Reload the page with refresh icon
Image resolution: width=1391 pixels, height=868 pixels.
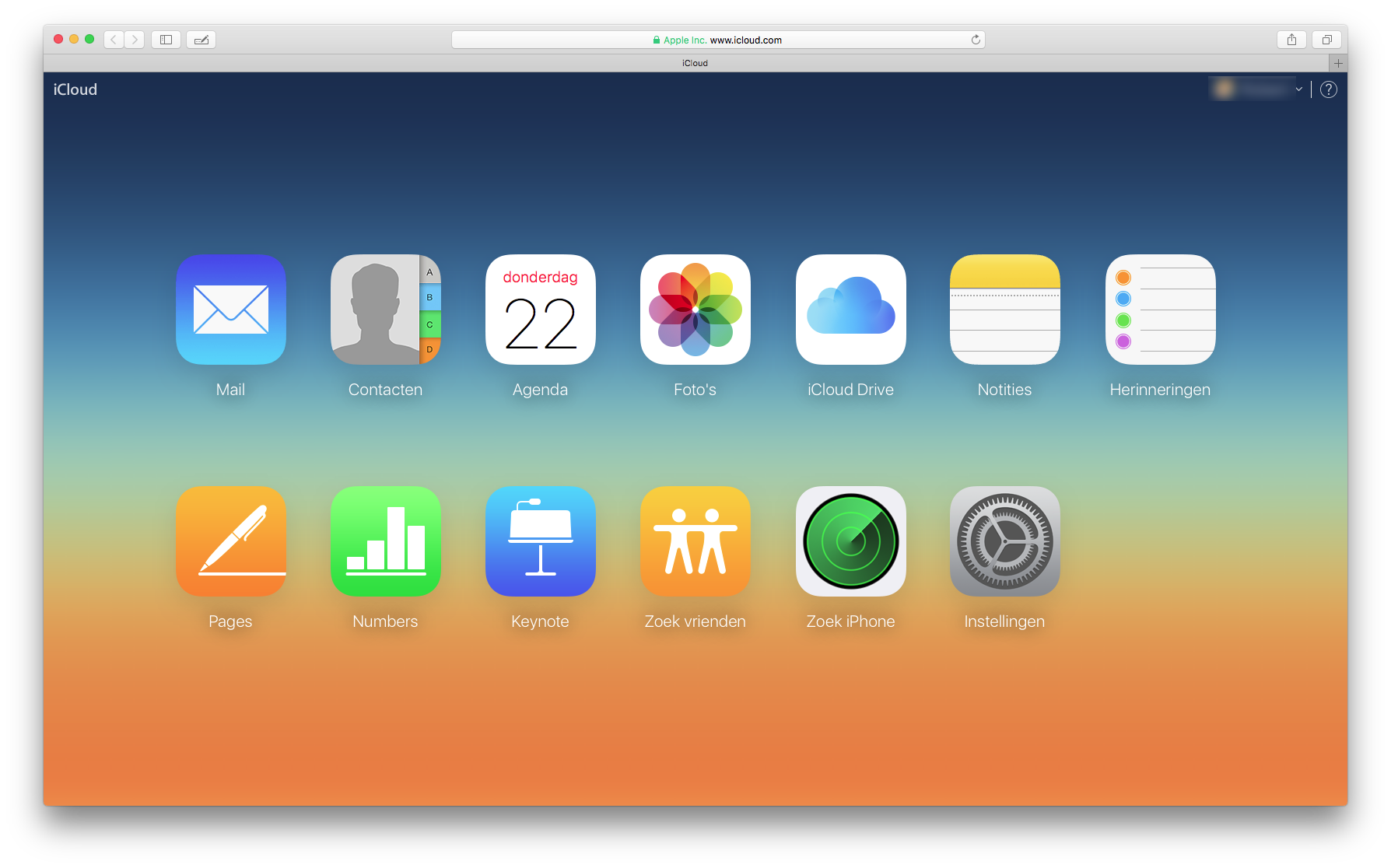(976, 40)
